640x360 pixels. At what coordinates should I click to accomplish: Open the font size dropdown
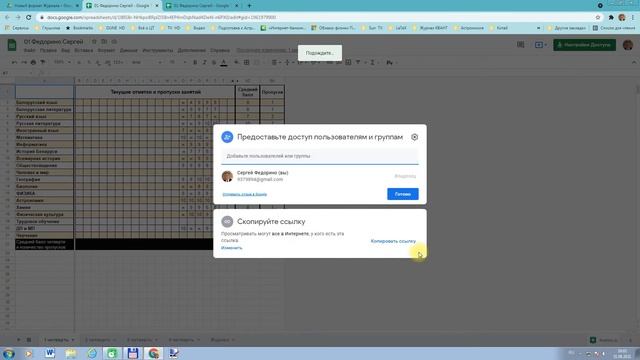[178, 62]
